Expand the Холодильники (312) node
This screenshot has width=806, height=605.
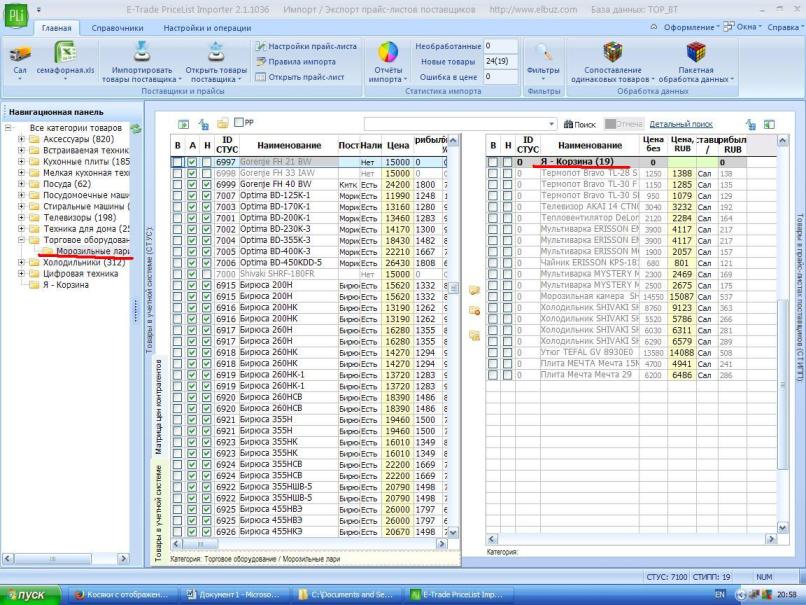[x=21, y=262]
